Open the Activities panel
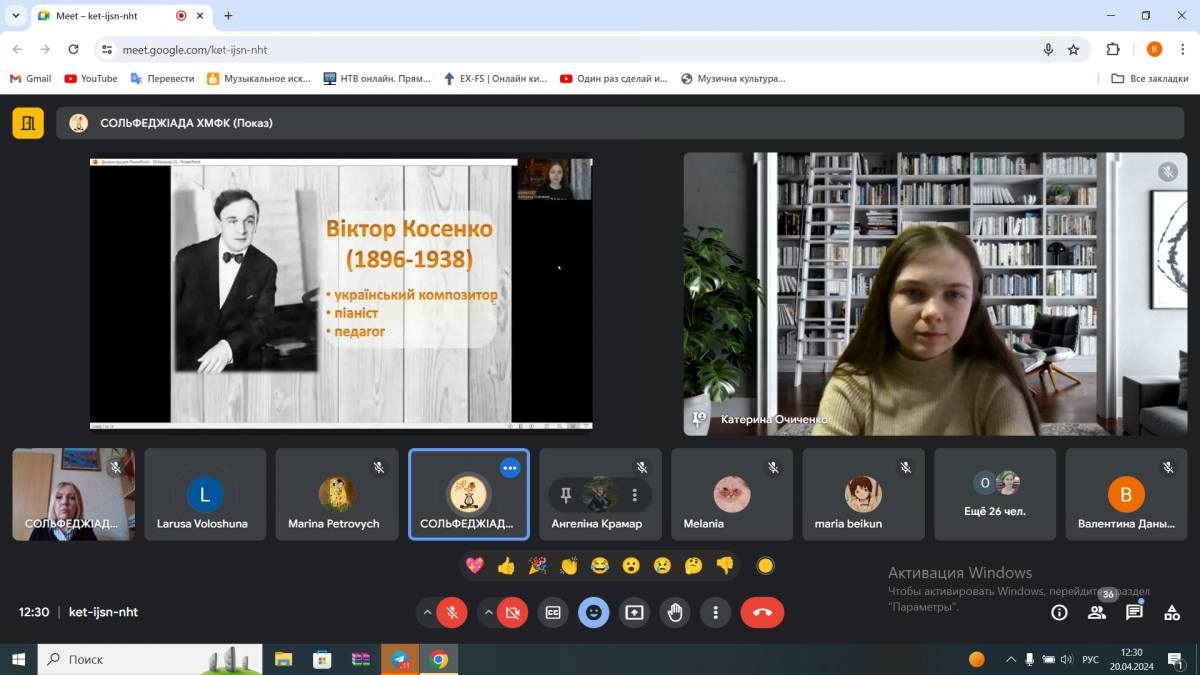 1171,612
